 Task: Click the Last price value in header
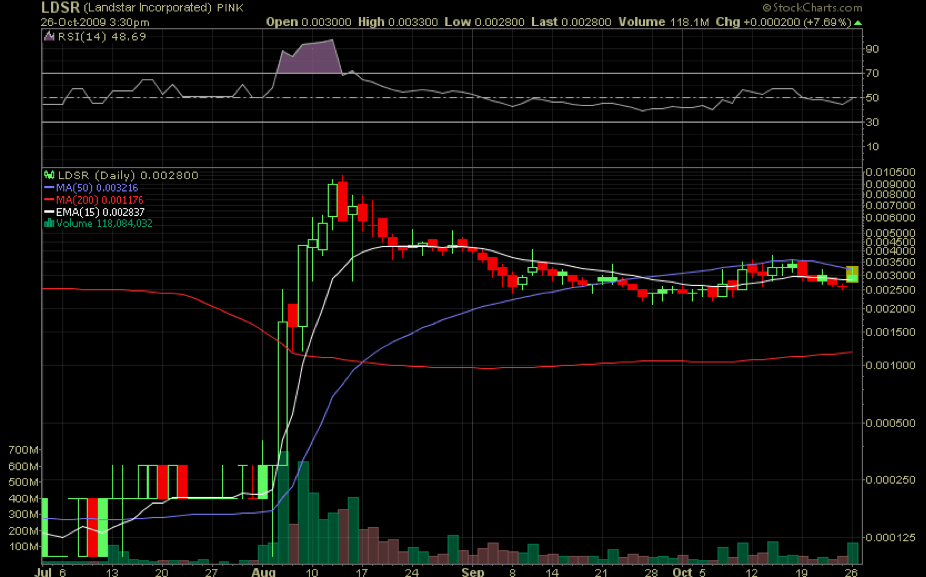point(587,22)
